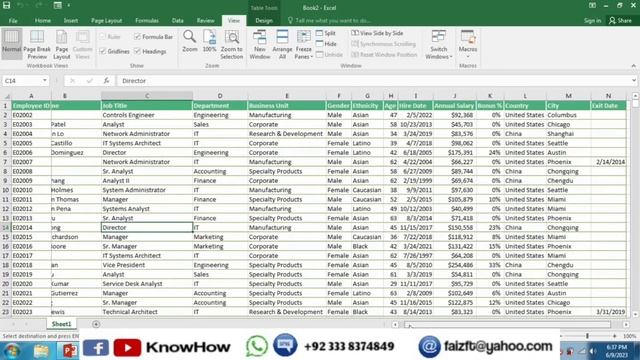
Task: Select the Vice President cell
Action: 147,265
